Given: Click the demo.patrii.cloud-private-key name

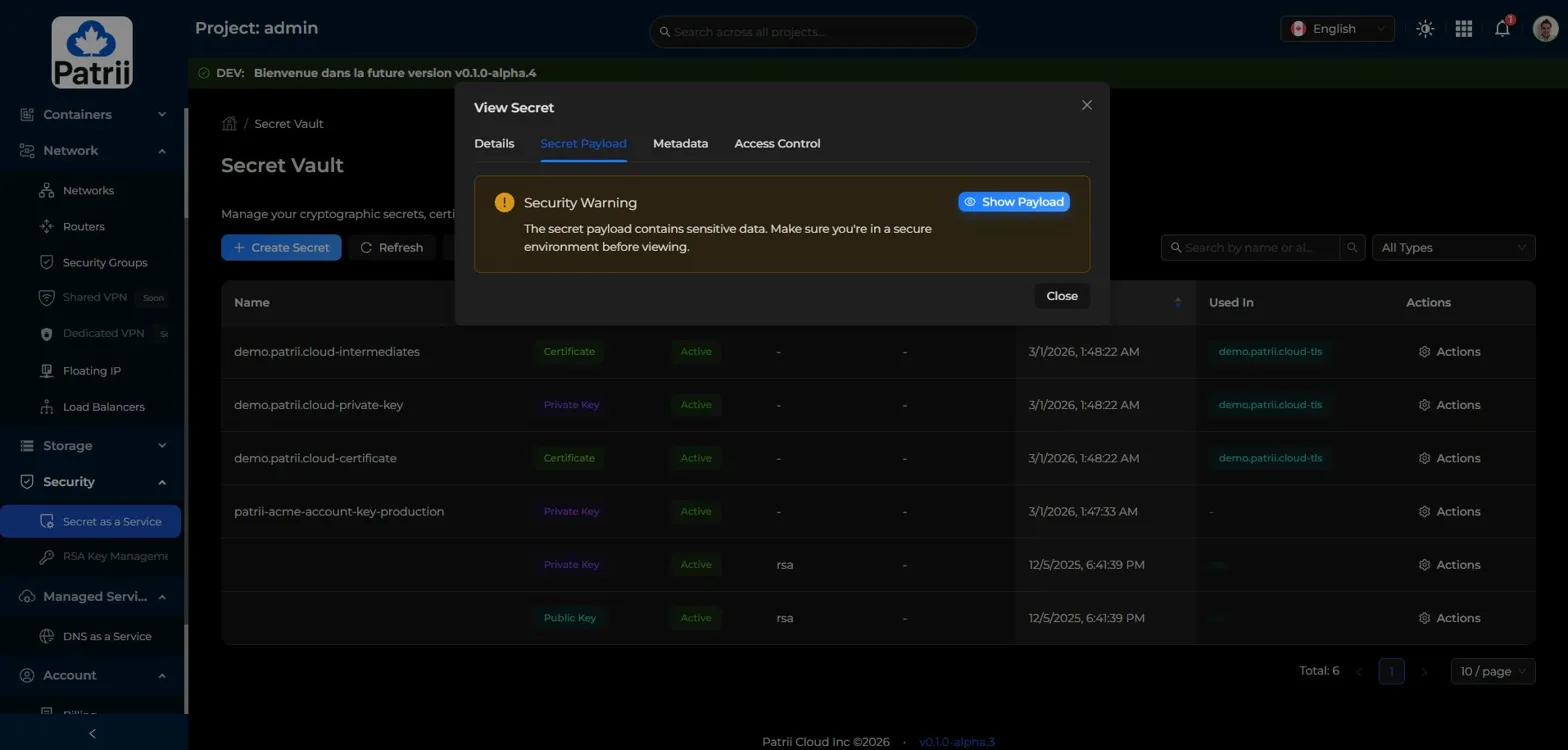Looking at the screenshot, I should (318, 405).
